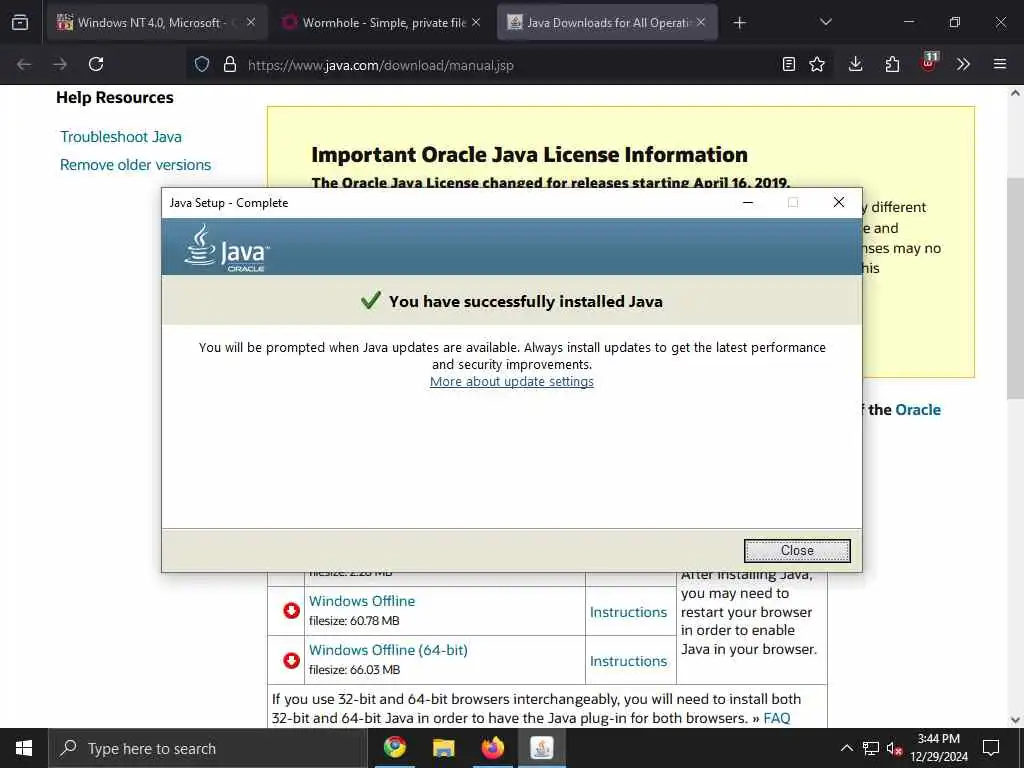Open Instructions for Windows Offline (64-bit)
This screenshot has width=1024, height=768.
coord(628,661)
